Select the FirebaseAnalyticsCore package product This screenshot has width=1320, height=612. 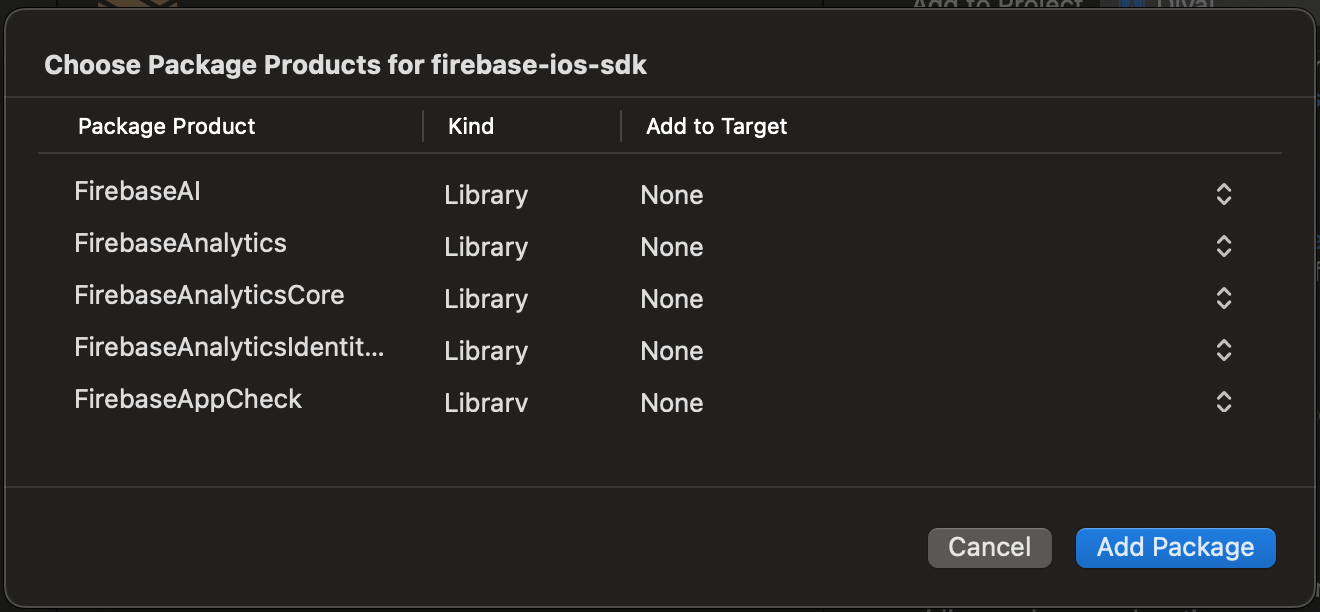(x=209, y=295)
